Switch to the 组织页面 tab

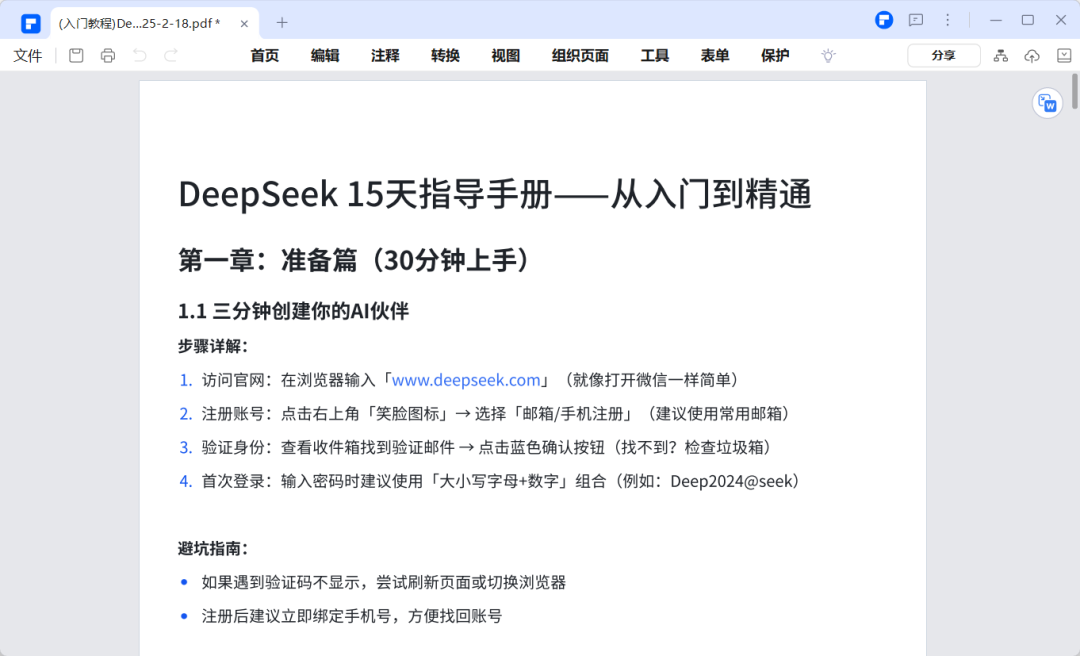coord(580,56)
